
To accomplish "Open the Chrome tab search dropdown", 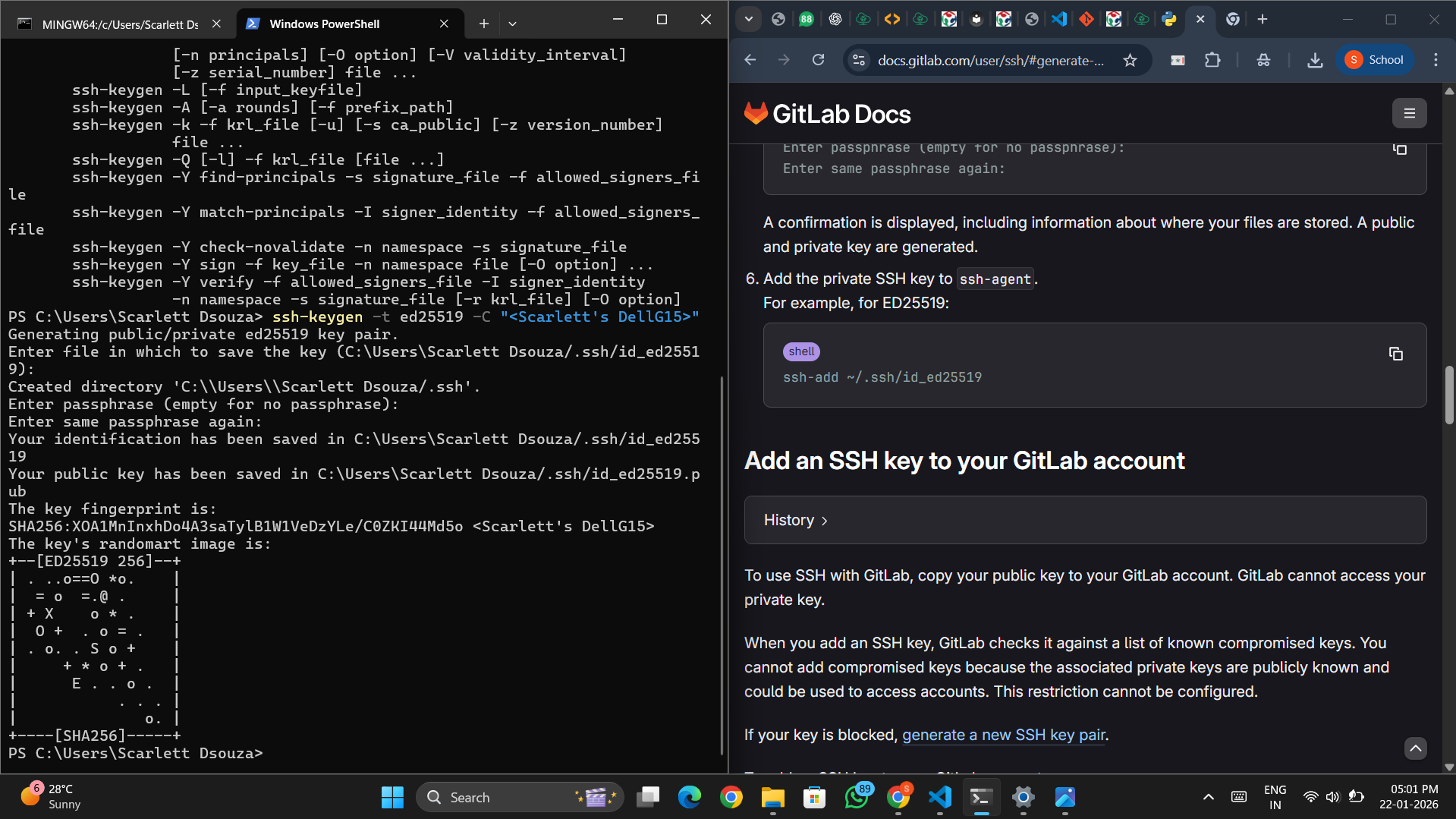I will click(749, 20).
